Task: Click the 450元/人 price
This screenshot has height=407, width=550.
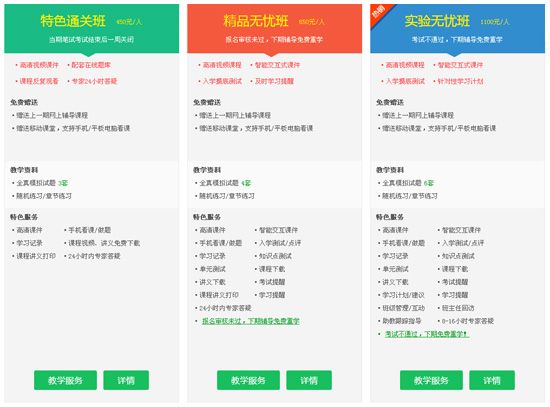Action: (x=129, y=22)
